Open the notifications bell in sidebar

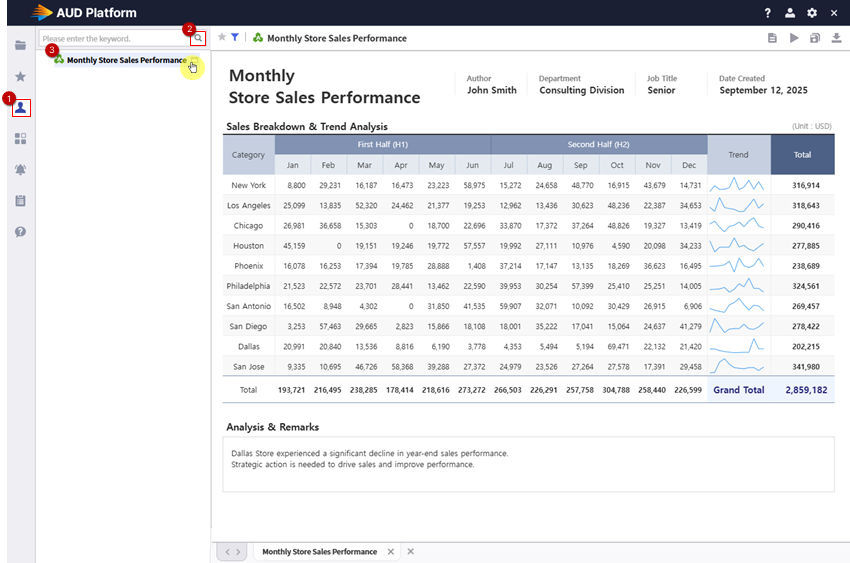click(20, 170)
